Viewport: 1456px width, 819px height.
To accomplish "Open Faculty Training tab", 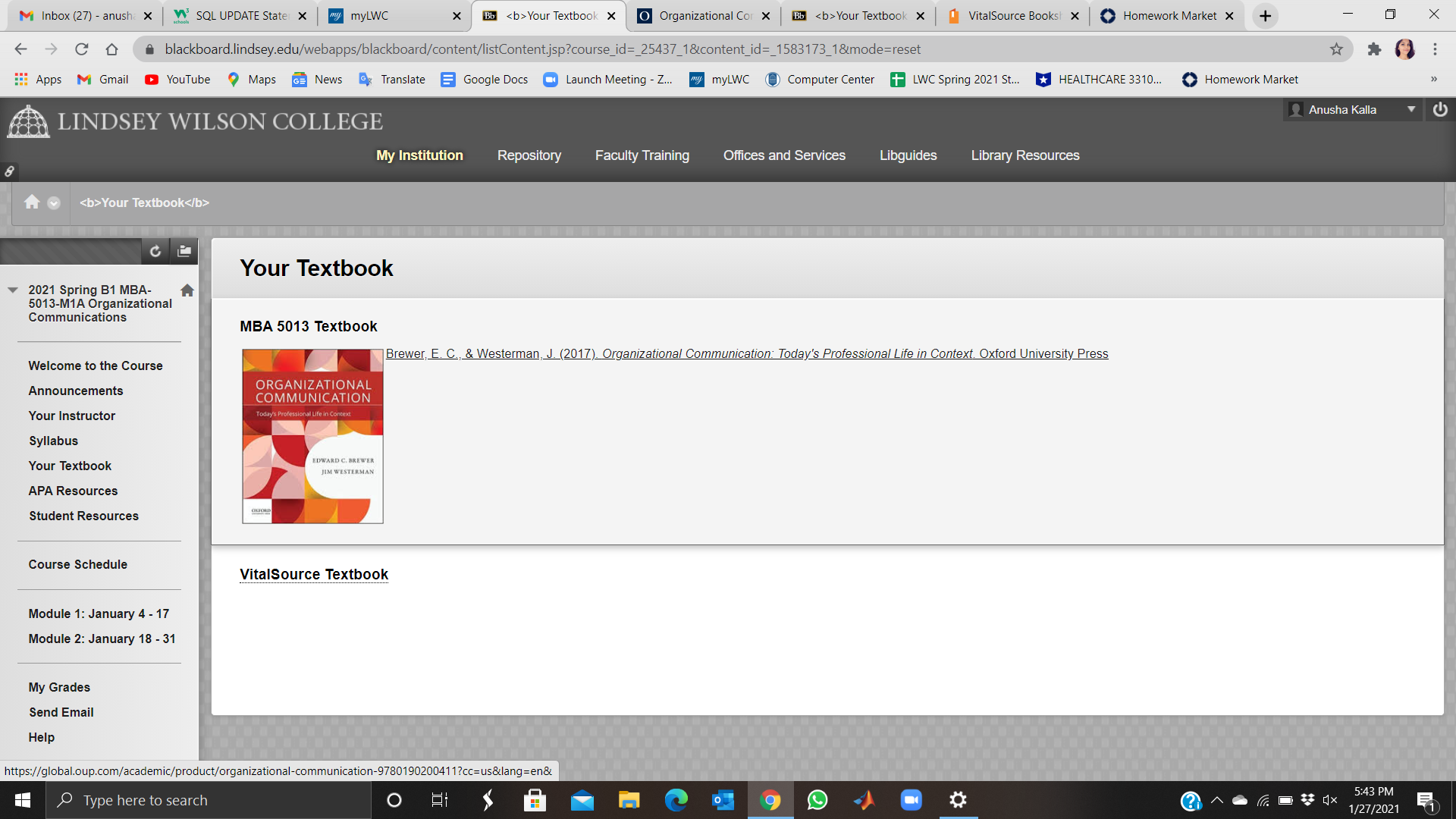I will (642, 155).
